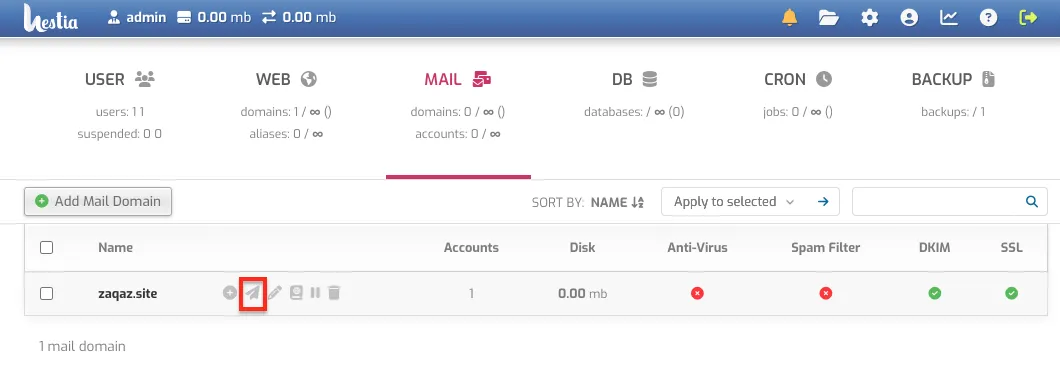Screen dimensions: 1060x386
Task: Click Add Mail Domain button
Action: tap(98, 201)
